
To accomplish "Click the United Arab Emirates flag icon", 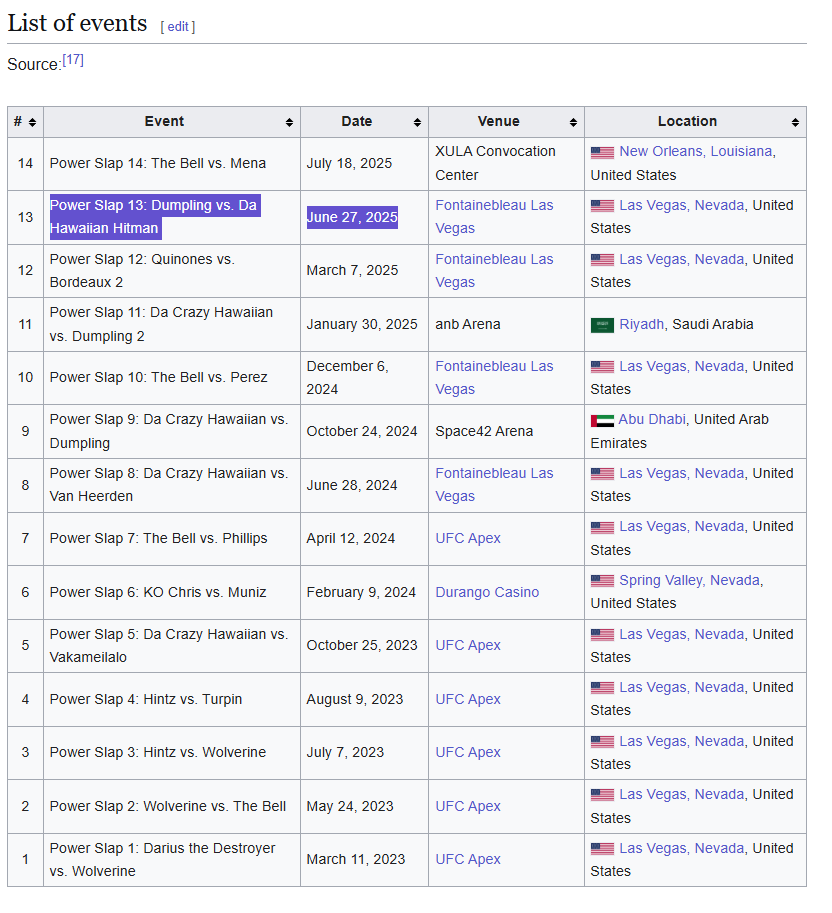I will pyautogui.click(x=602, y=420).
